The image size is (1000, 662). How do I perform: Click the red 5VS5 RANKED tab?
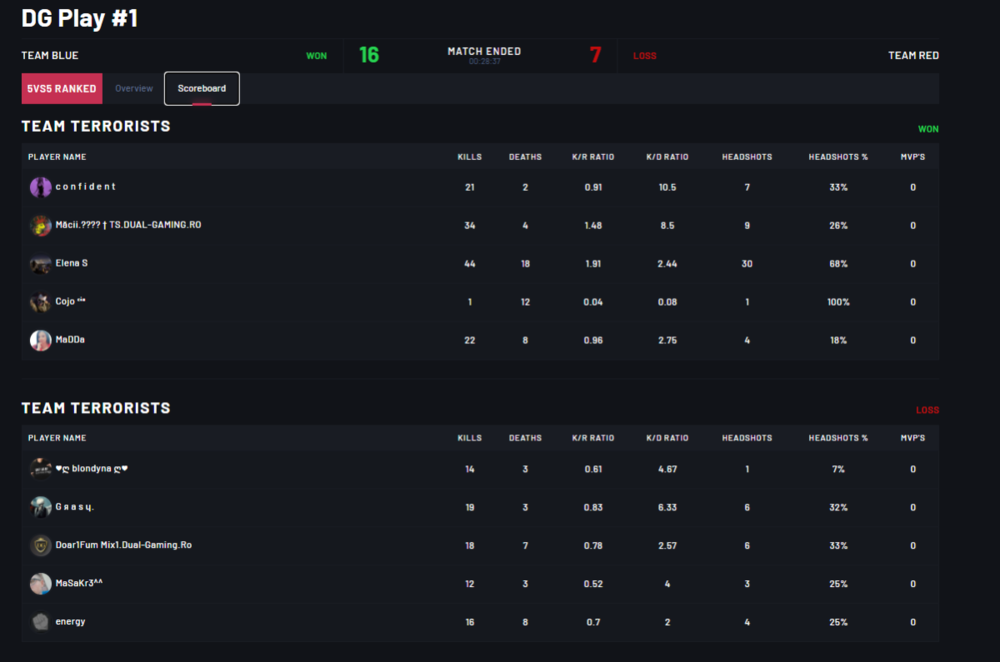(62, 89)
